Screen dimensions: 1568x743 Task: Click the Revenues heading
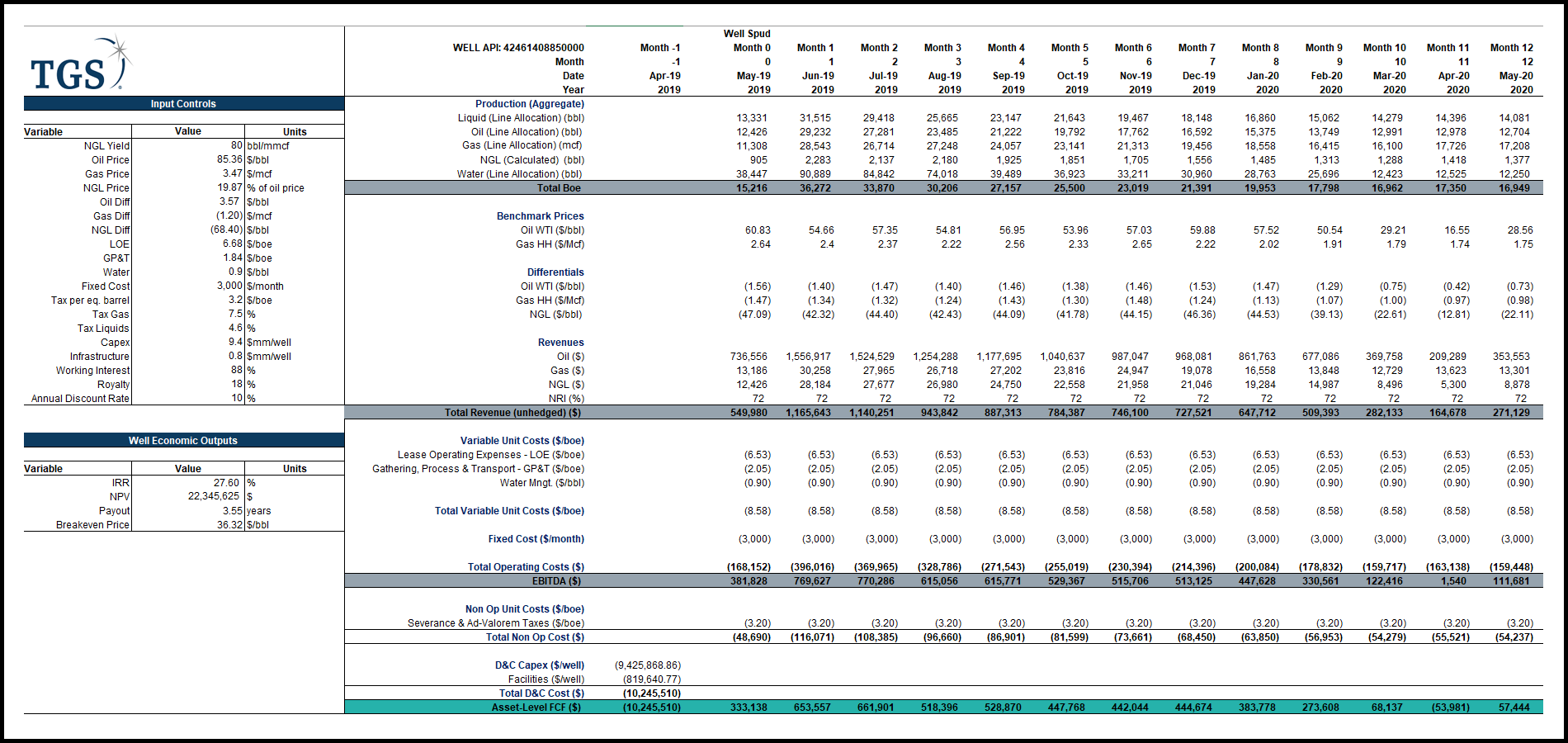click(x=560, y=343)
